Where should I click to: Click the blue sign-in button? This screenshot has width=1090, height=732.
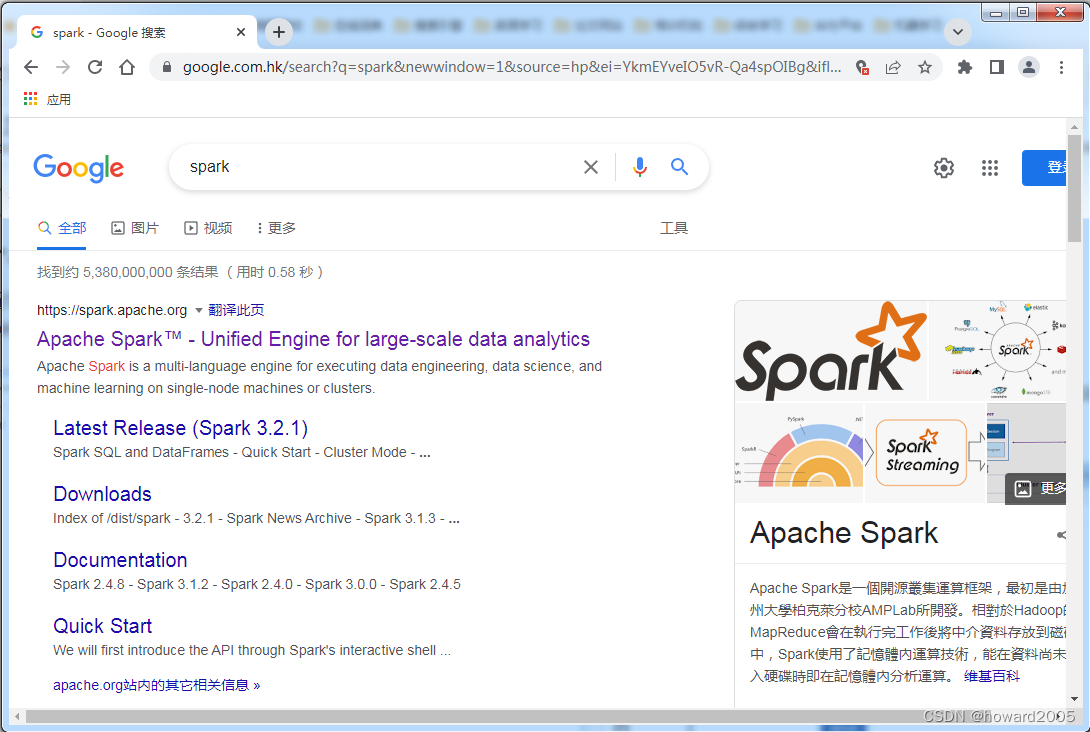(x=1044, y=168)
